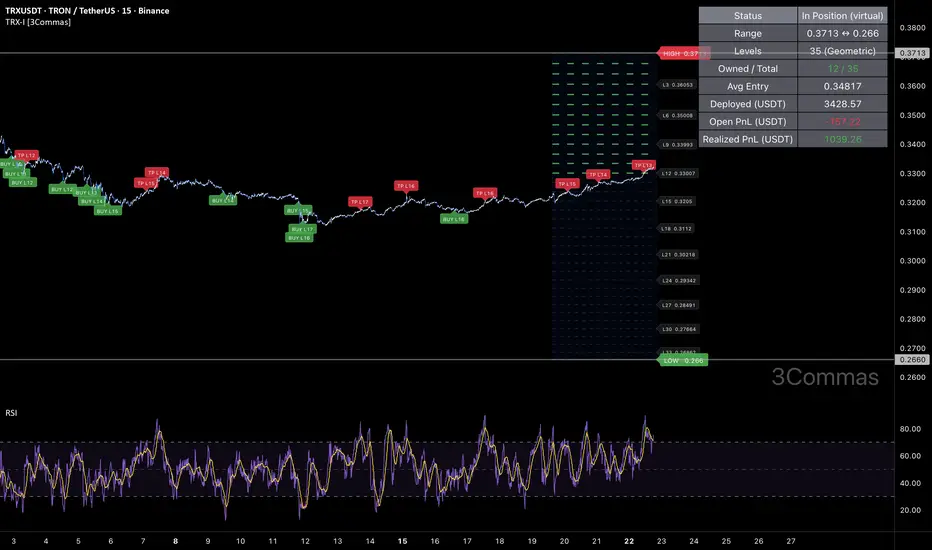This screenshot has height=550, width=932.
Task: Select the TRX-I [3Commas] indicator legend
Action: click(x=38, y=22)
